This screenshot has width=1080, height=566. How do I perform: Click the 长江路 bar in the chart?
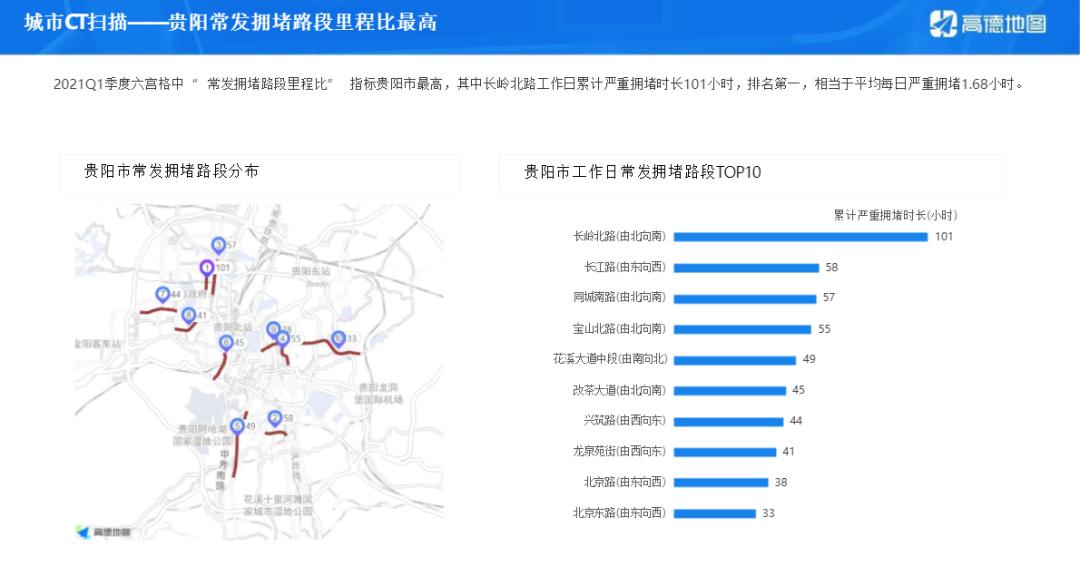point(746,268)
